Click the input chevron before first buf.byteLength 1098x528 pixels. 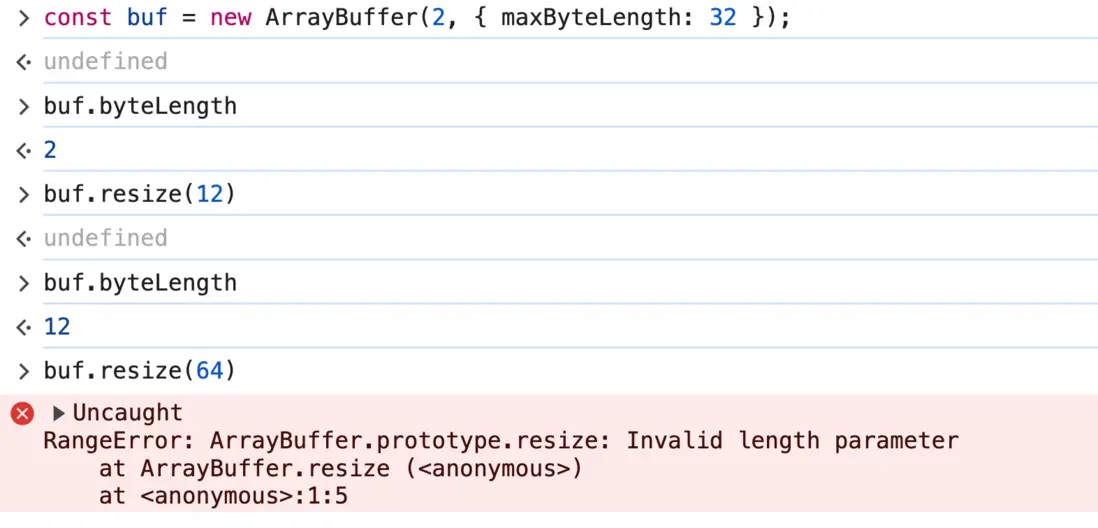tap(24, 106)
